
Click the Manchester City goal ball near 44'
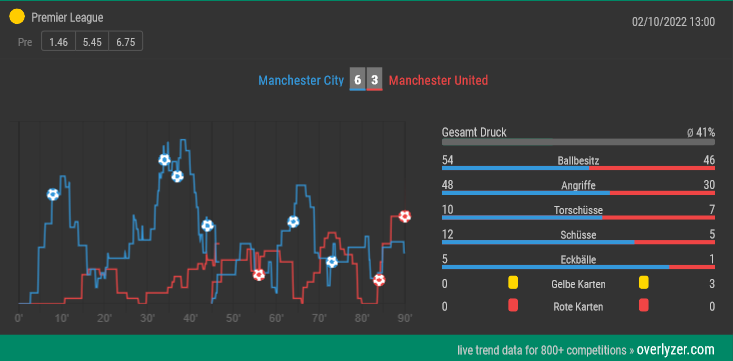pyautogui.click(x=207, y=226)
